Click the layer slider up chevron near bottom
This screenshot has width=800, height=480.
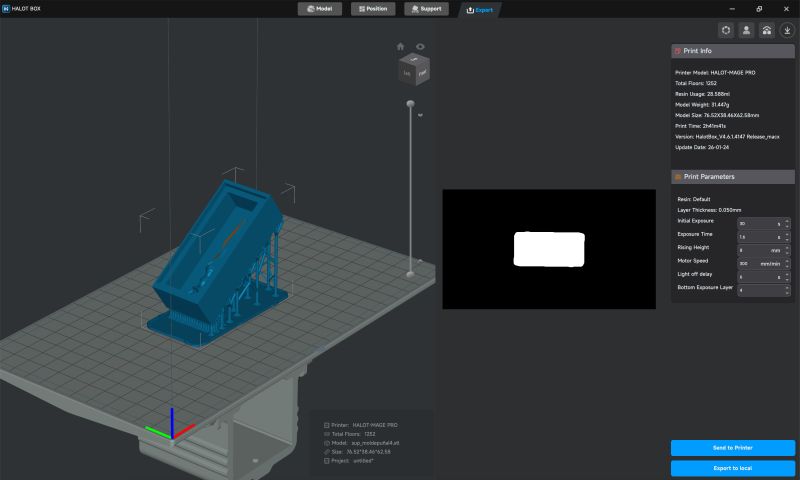[x=420, y=261]
